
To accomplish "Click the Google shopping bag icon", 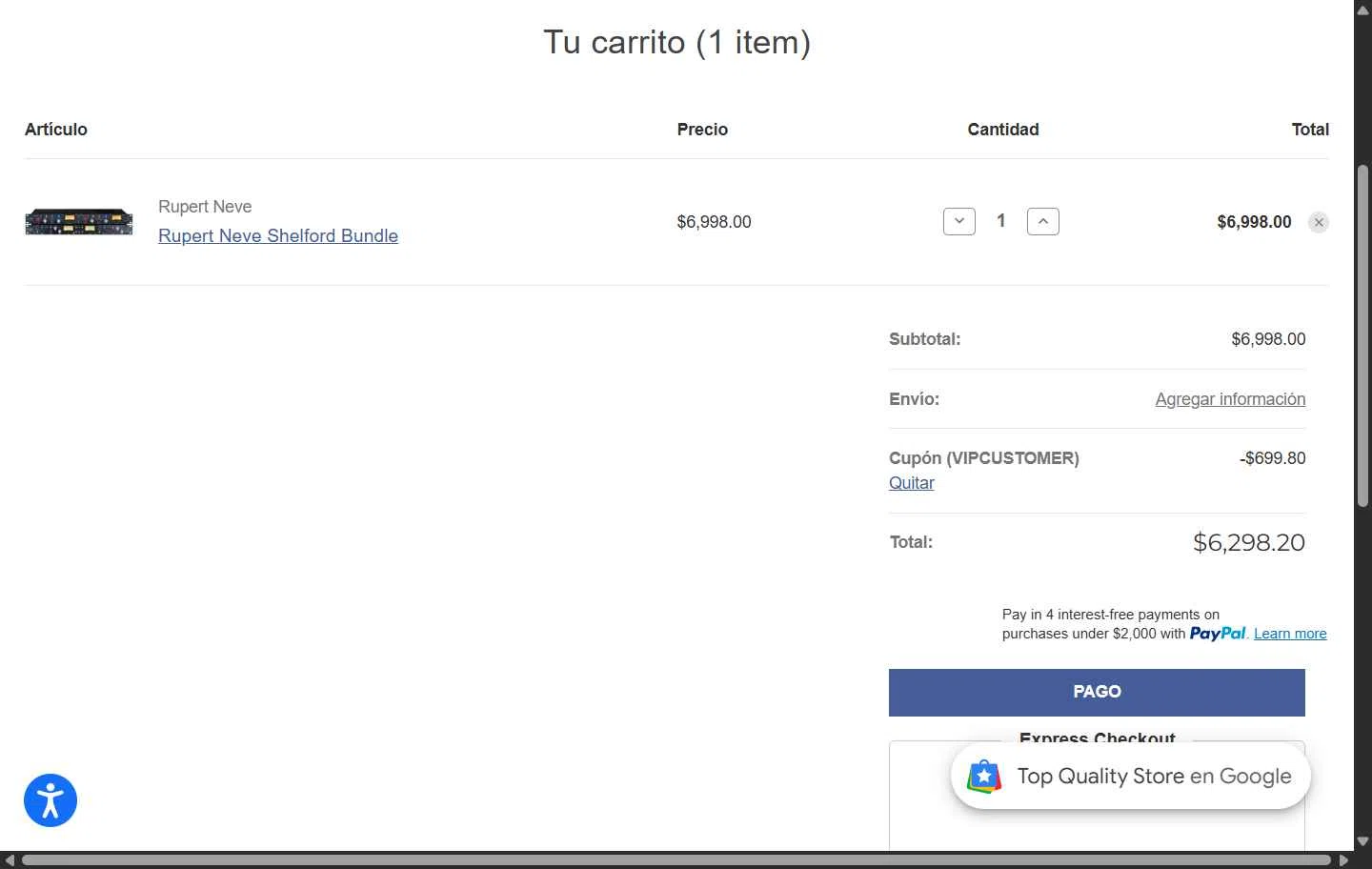I will (x=984, y=777).
